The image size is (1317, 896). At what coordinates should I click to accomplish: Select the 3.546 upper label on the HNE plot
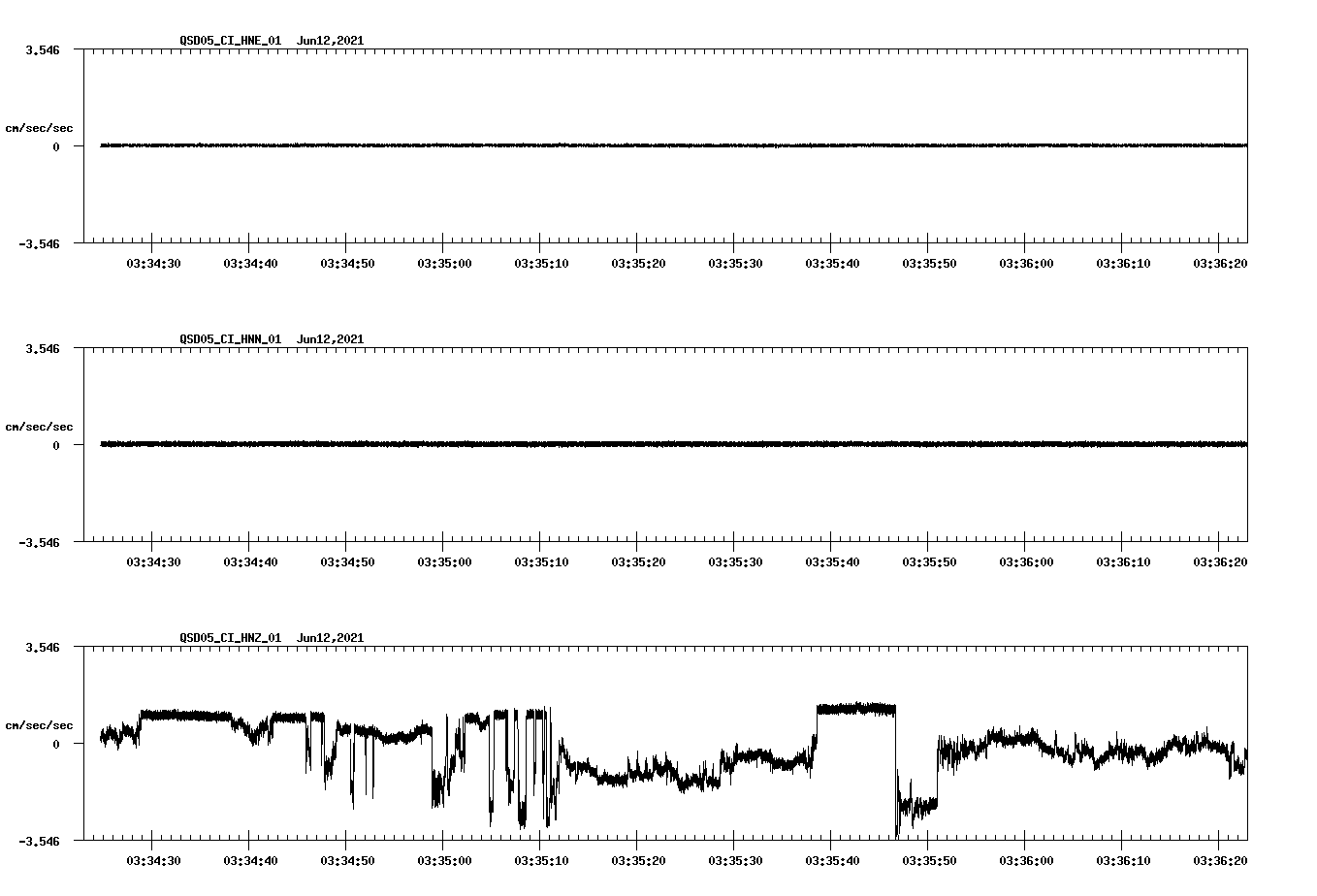coord(43,49)
